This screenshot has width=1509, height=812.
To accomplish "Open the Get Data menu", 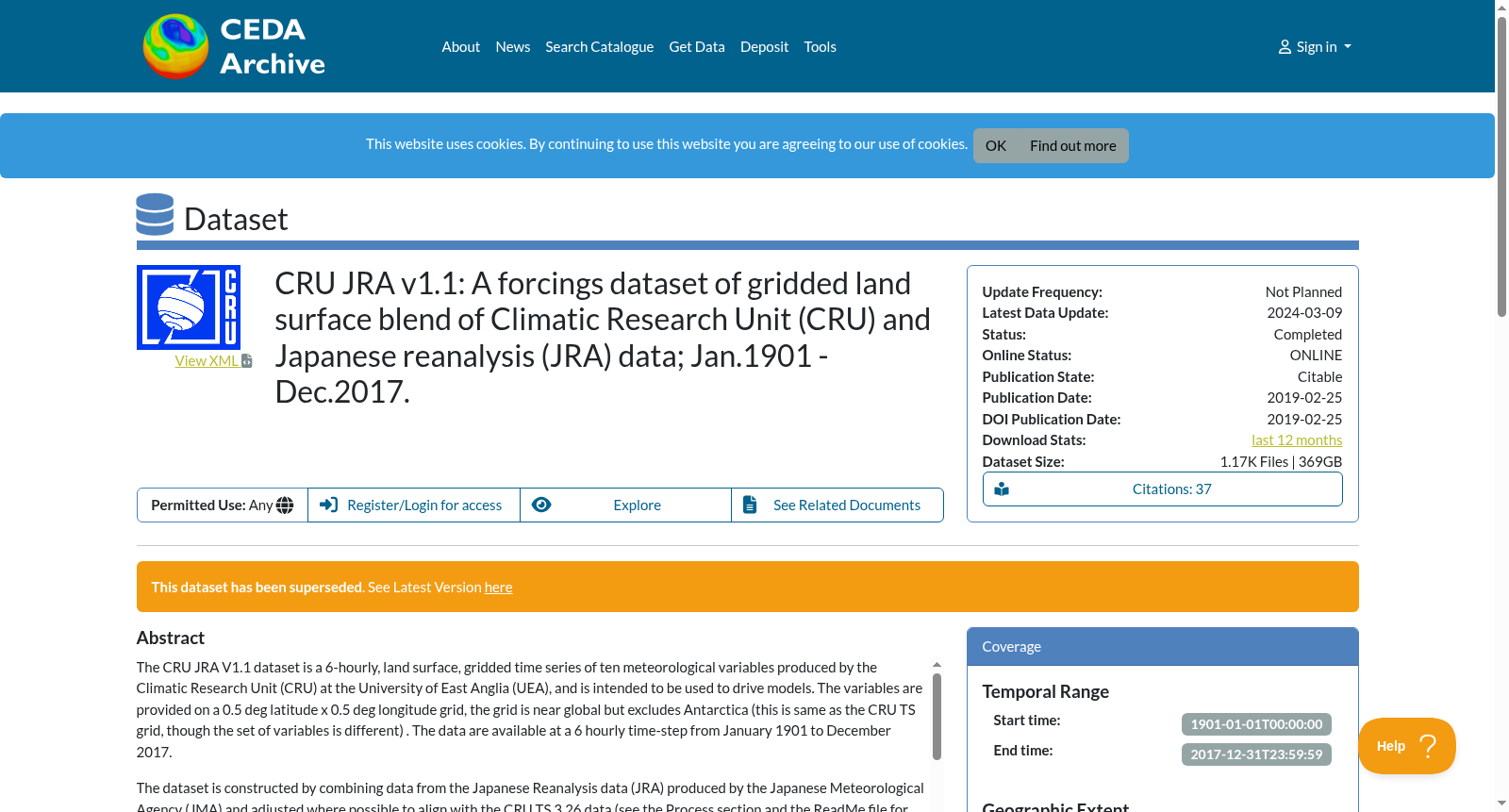I will (x=697, y=47).
